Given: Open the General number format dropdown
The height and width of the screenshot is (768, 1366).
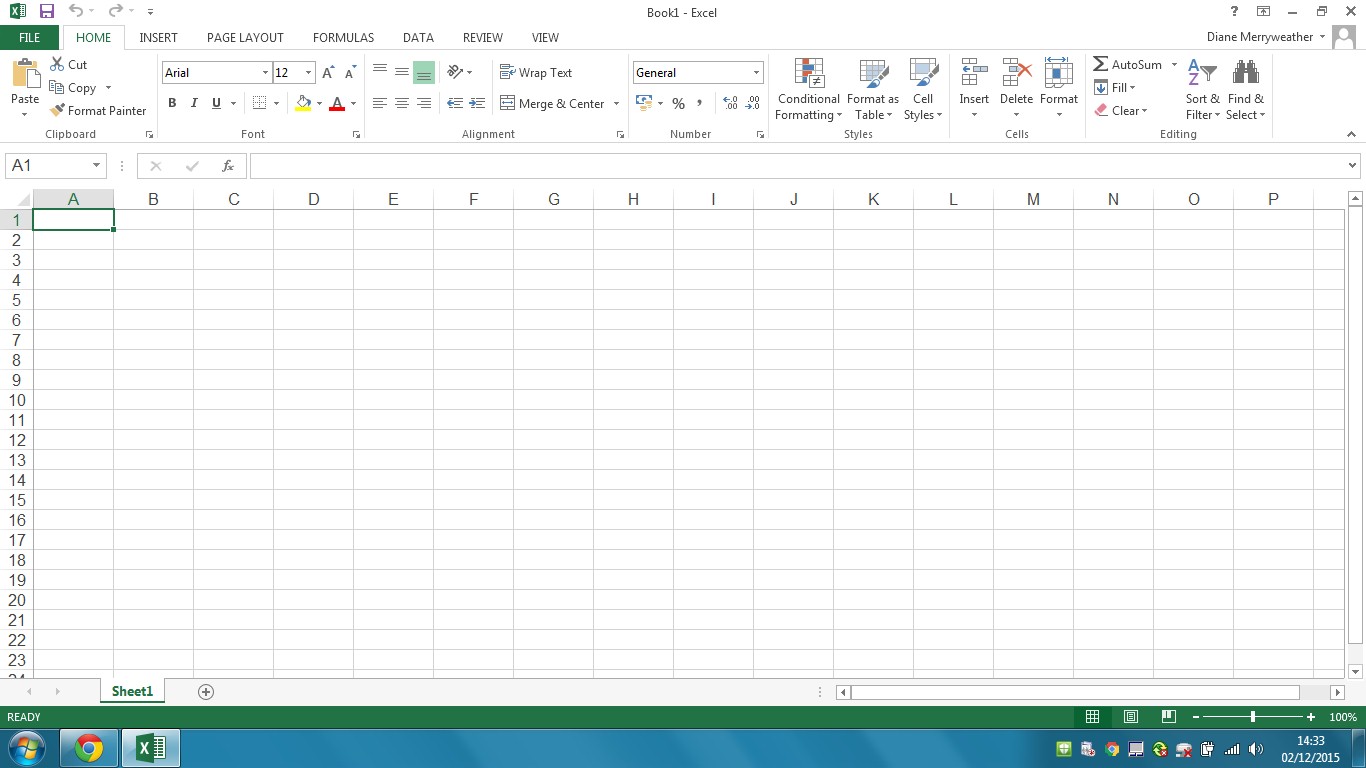Looking at the screenshot, I should pyautogui.click(x=756, y=73).
